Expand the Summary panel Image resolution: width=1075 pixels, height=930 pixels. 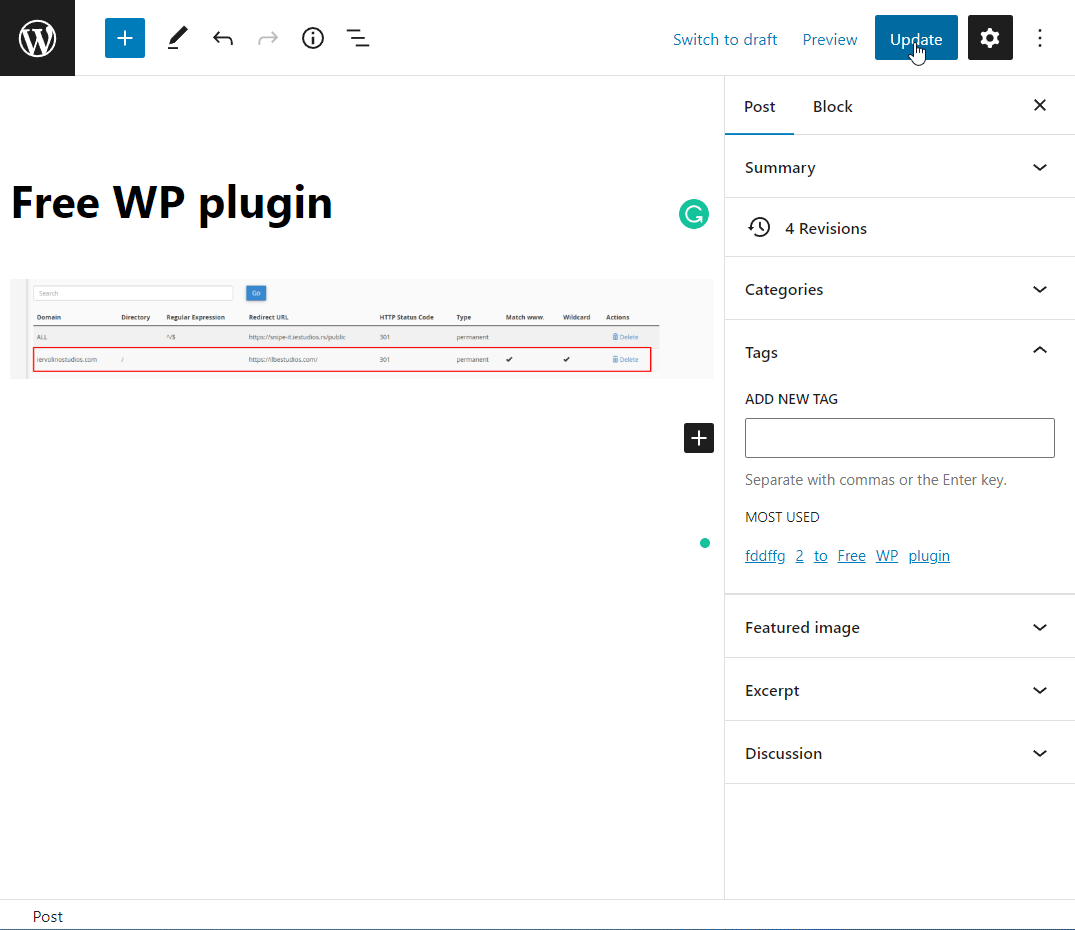point(899,167)
